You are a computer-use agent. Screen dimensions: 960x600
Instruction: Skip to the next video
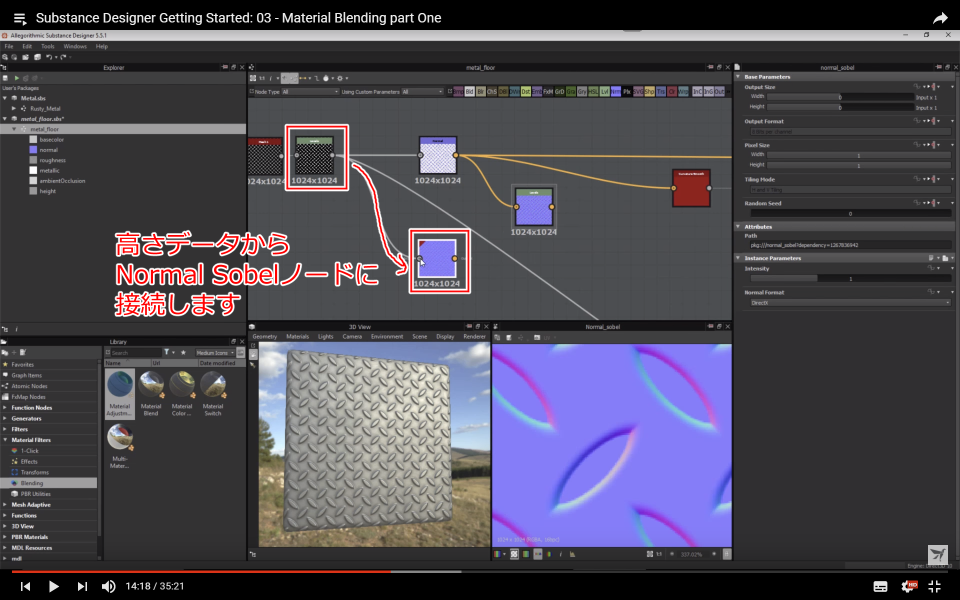[x=81, y=586]
